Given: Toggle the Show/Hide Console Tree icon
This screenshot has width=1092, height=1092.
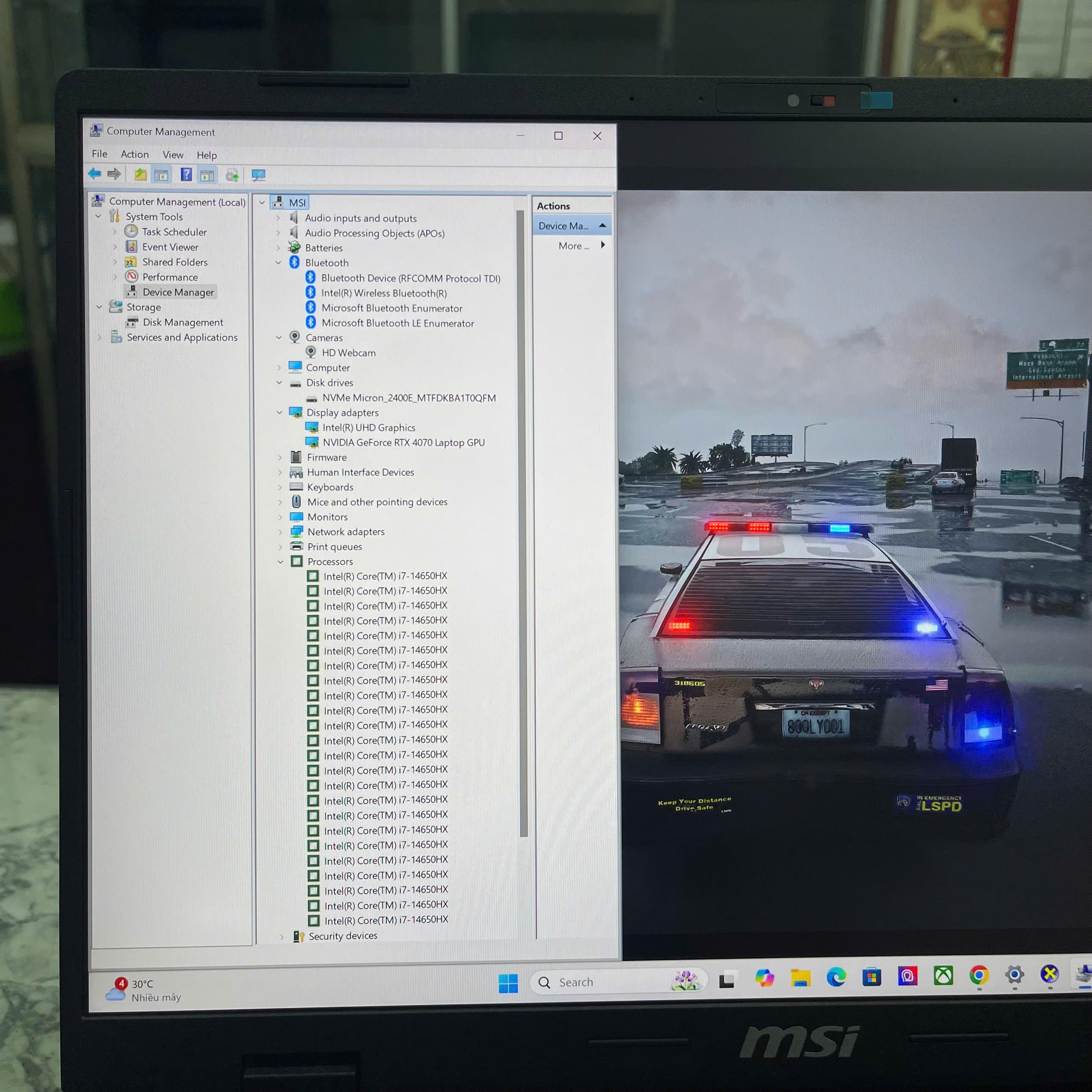Looking at the screenshot, I should pyautogui.click(x=161, y=175).
